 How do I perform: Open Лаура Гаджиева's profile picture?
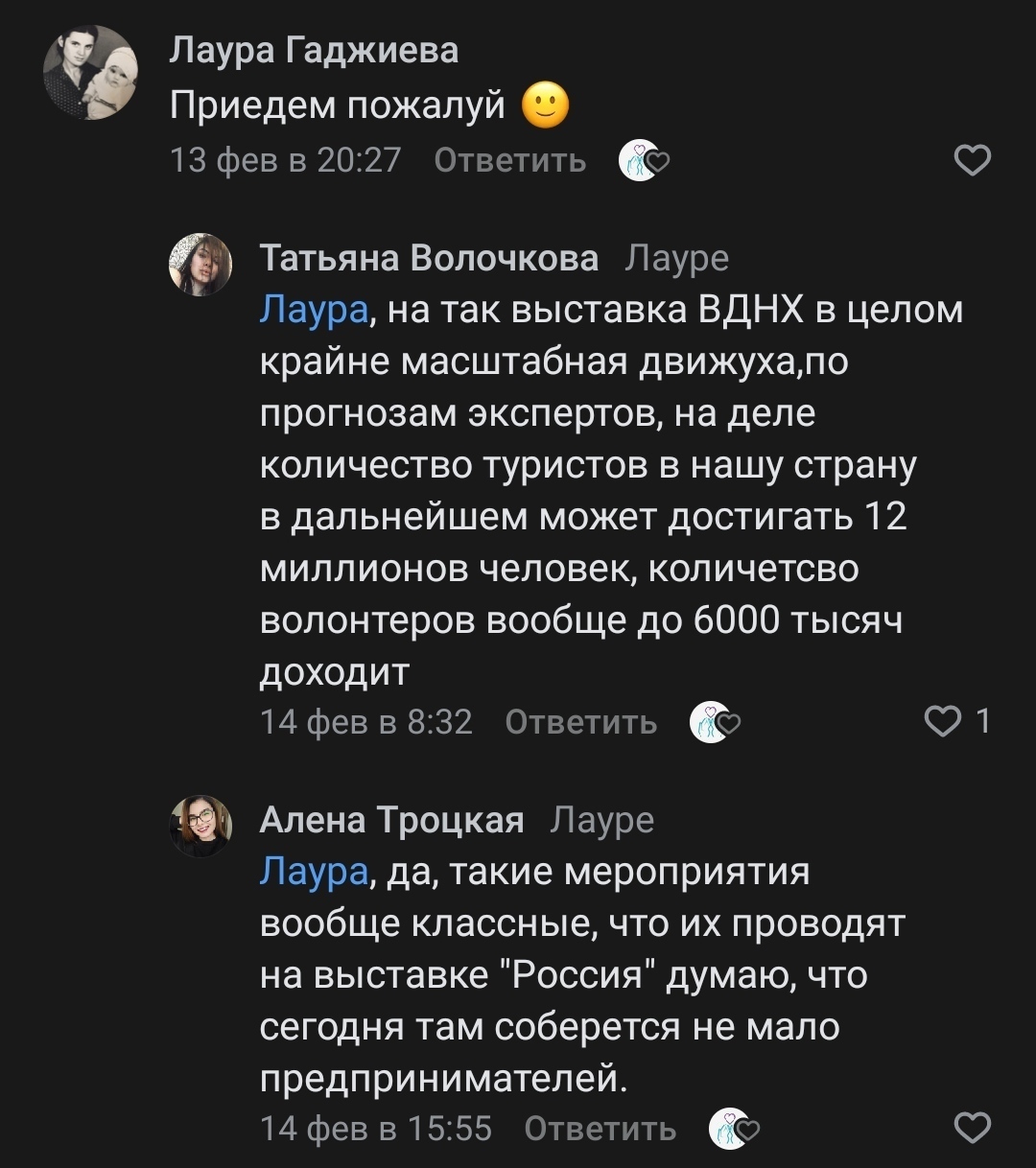(91, 73)
